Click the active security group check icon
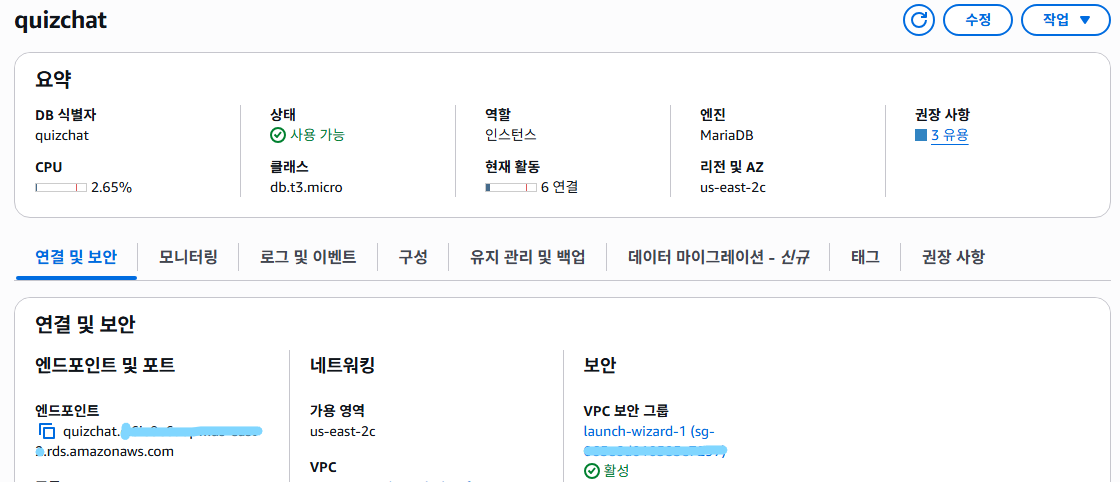The image size is (1120, 482). [591, 471]
